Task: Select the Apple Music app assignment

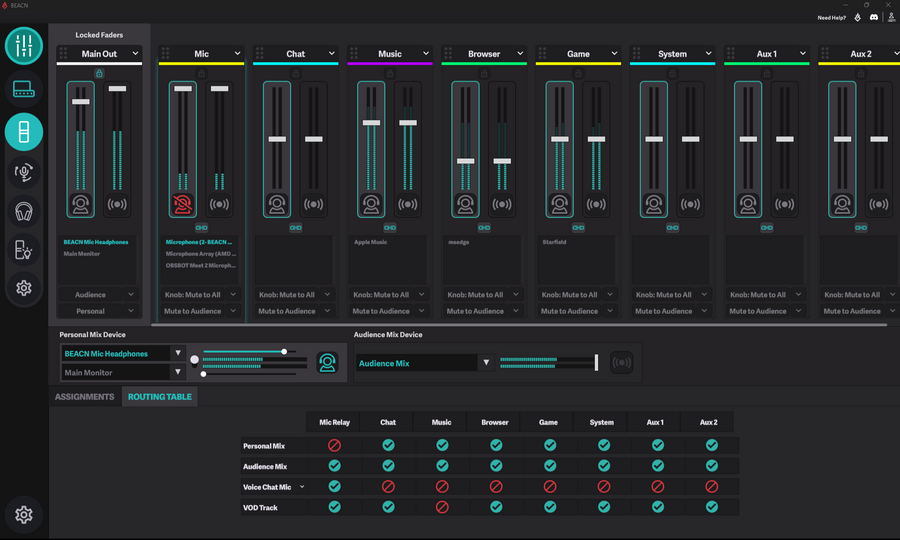Action: pos(371,242)
